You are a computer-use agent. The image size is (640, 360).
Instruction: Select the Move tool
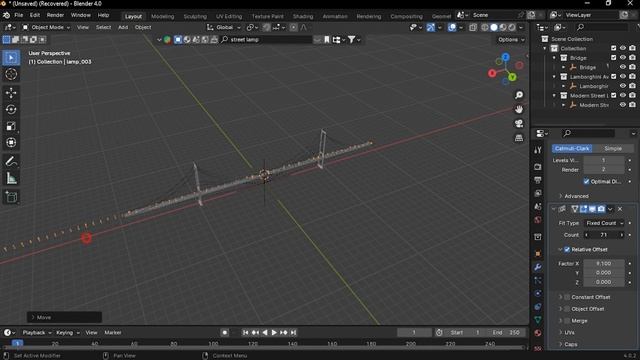tap(11, 93)
